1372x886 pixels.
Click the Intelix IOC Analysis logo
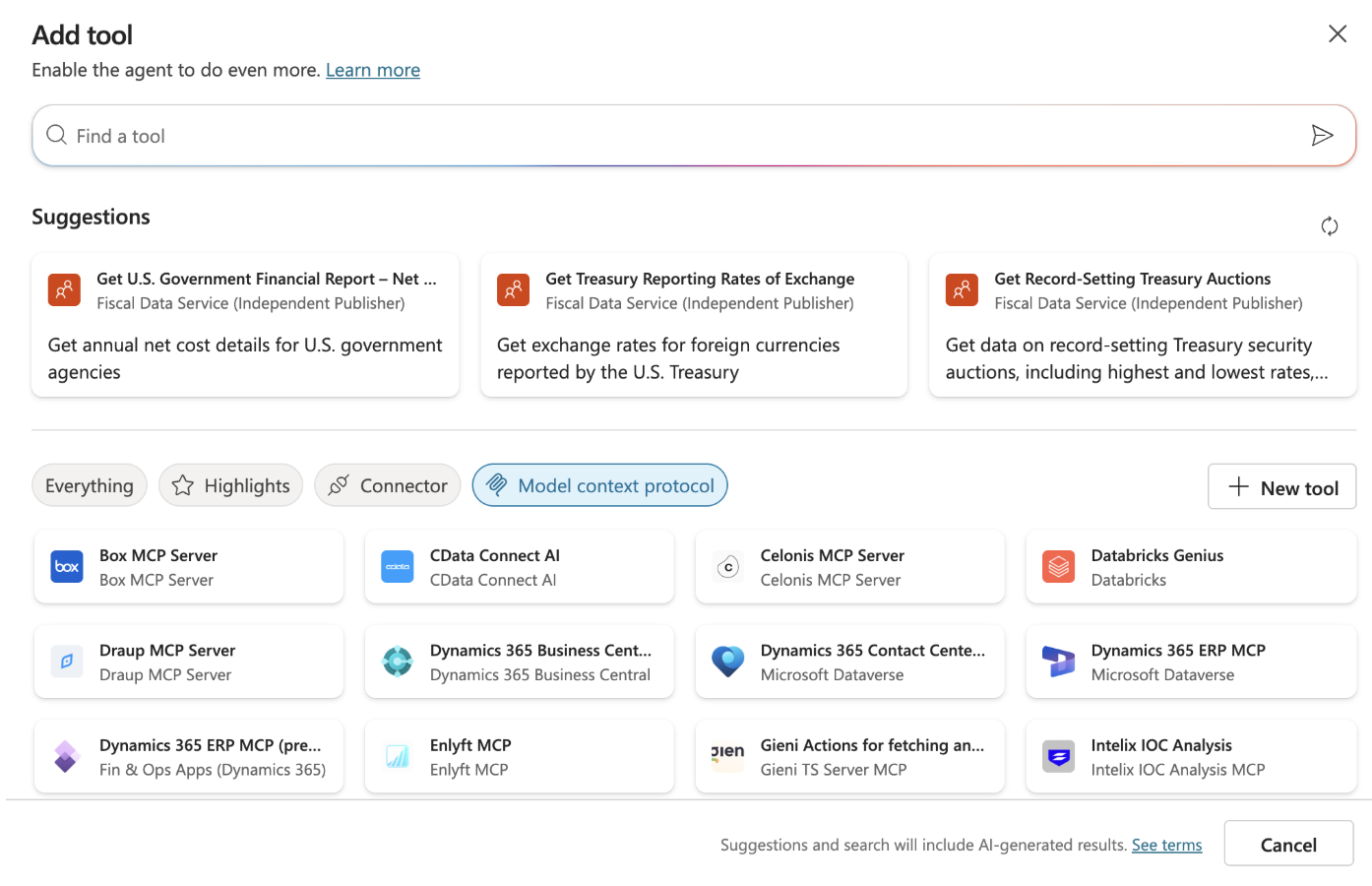pyautogui.click(x=1059, y=757)
